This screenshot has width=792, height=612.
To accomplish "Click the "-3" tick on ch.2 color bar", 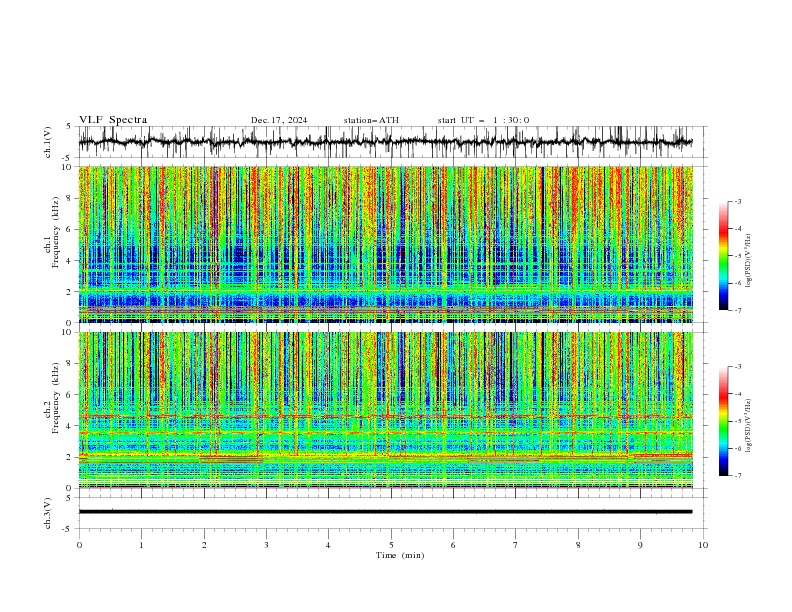I will pyautogui.click(x=738, y=367).
